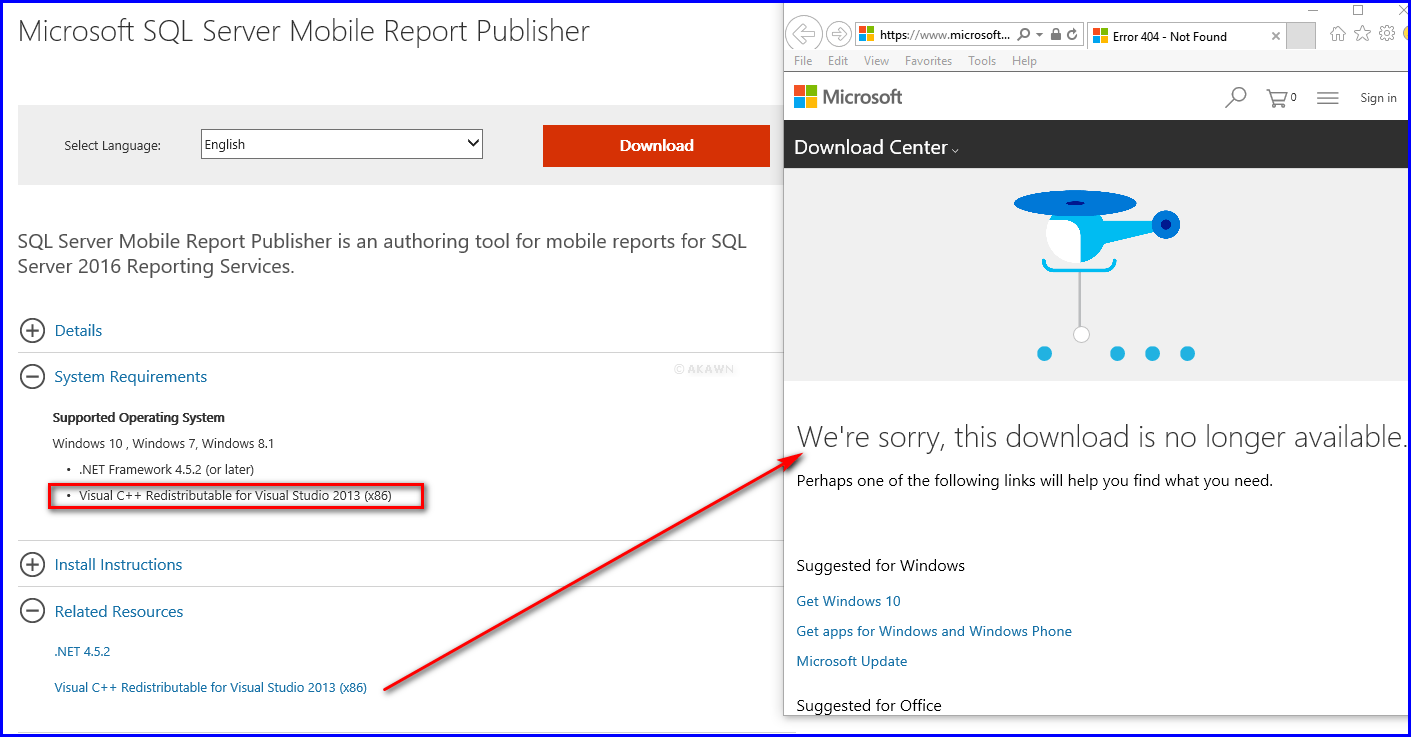This screenshot has width=1411, height=737.
Task: Open the .NET 4.5.2 link
Action: 82,651
